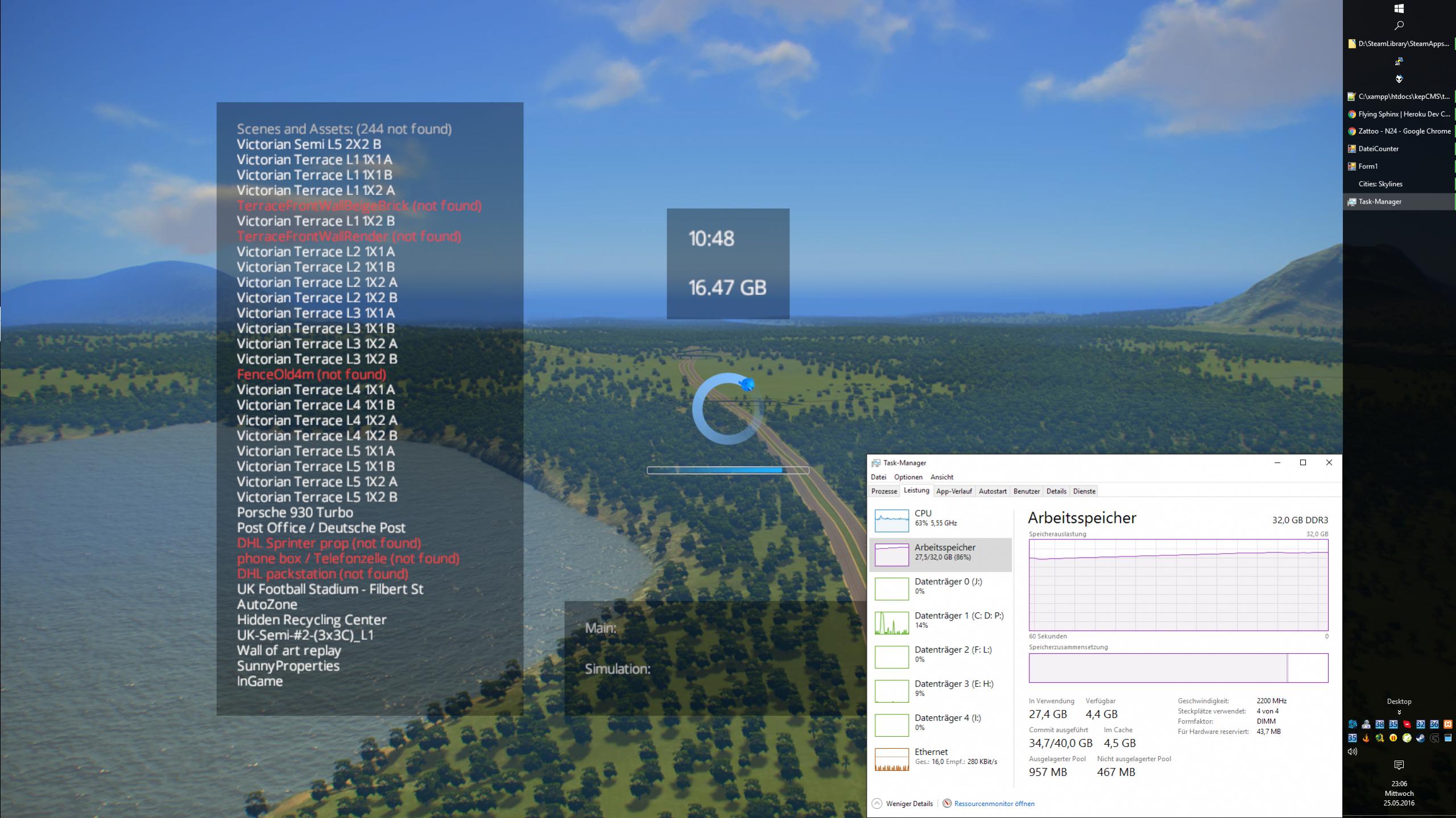This screenshot has width=1456, height=818.
Task: Switch to the Autostart tab
Action: [x=992, y=491]
